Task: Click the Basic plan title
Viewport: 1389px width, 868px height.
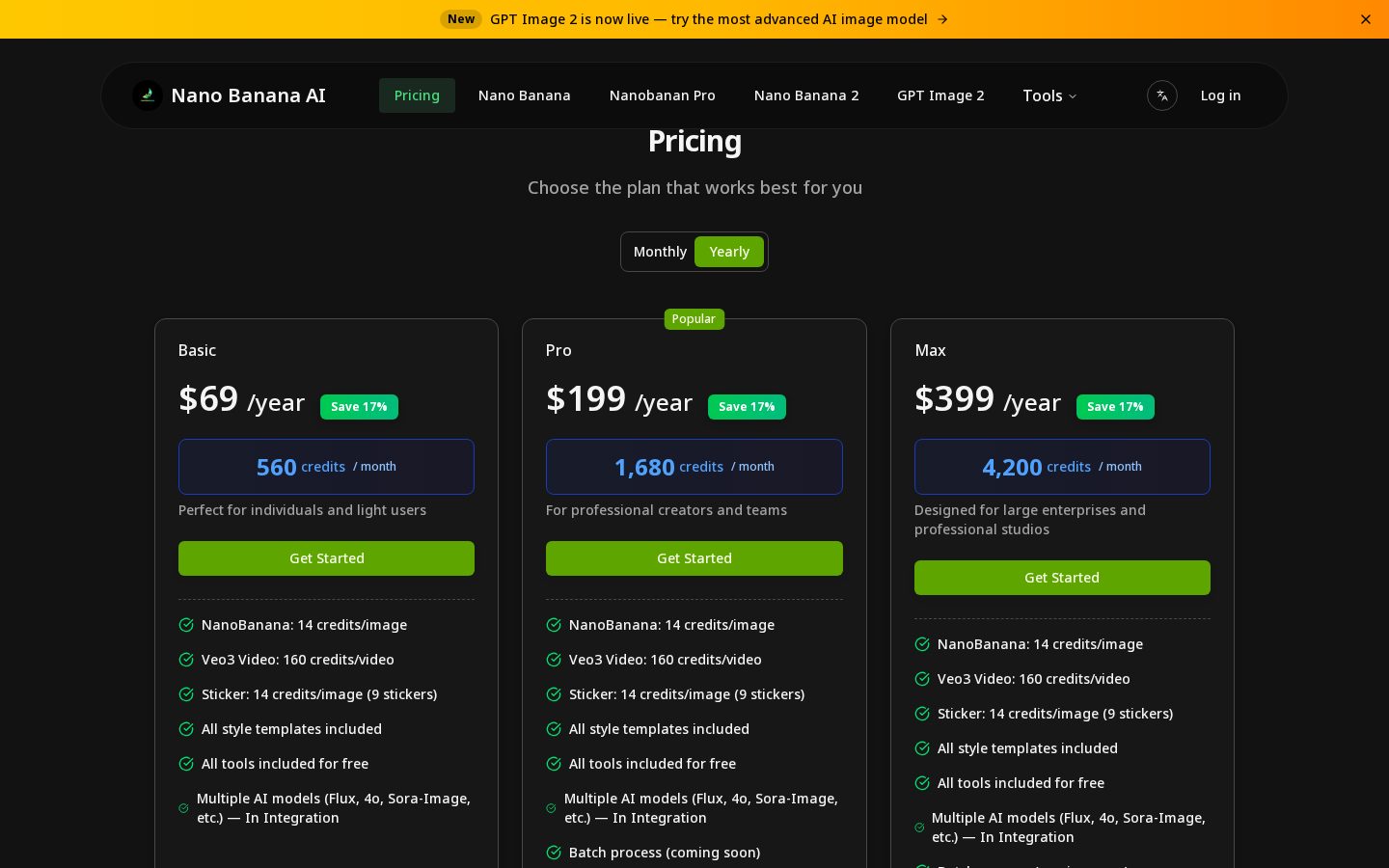Action: [x=197, y=350]
